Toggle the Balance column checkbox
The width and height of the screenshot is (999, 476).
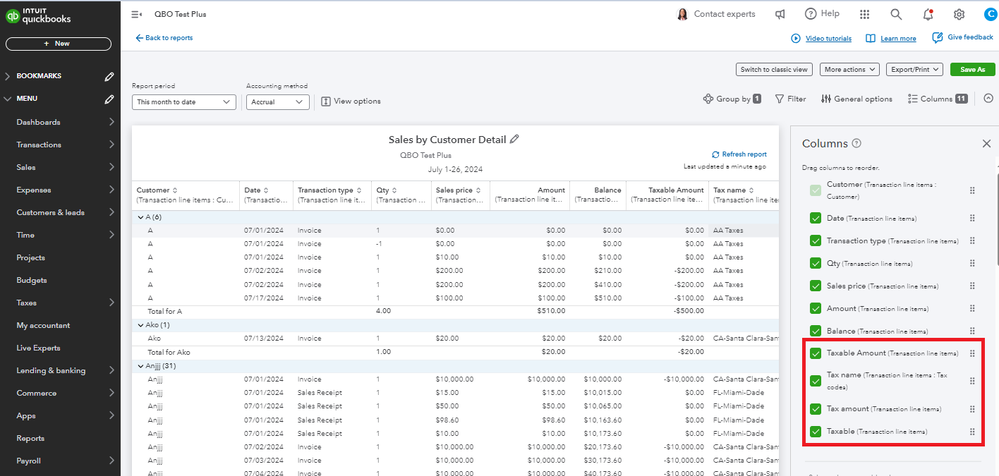[x=816, y=330]
